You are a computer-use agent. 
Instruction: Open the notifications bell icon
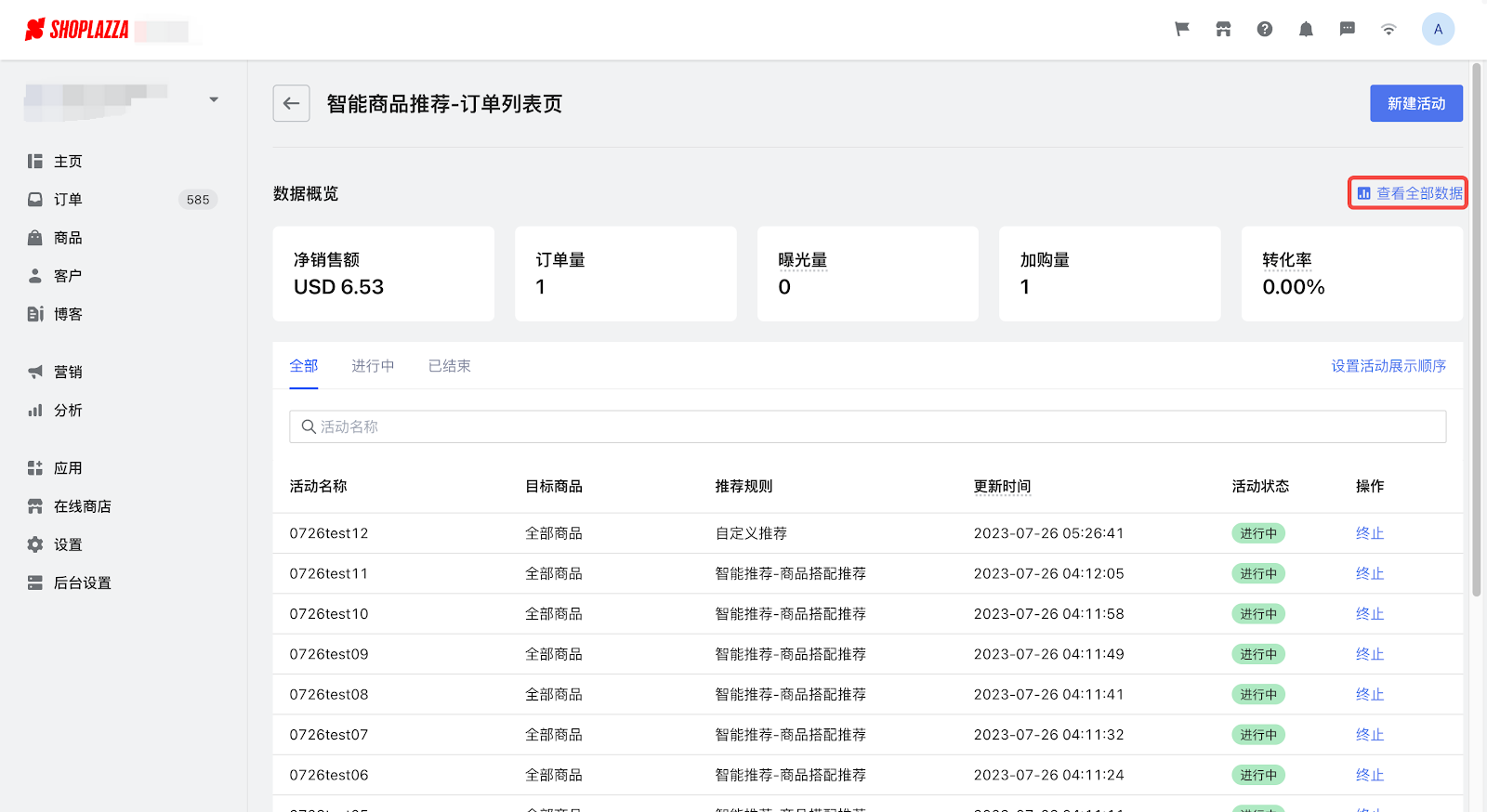coord(1306,30)
